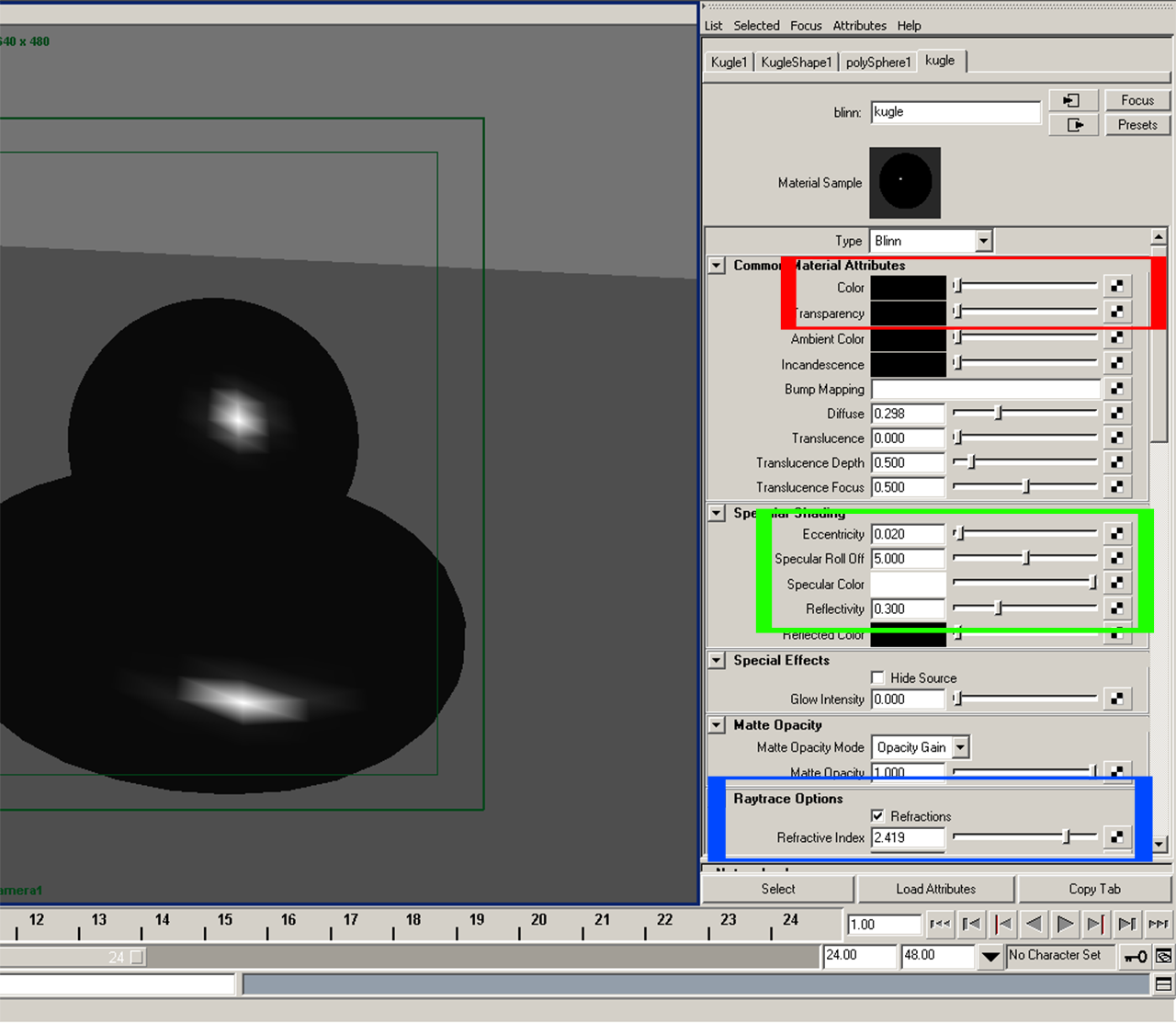This screenshot has height=1023, width=1176.
Task: Click the Refractive Index slider handle
Action: [x=1067, y=837]
